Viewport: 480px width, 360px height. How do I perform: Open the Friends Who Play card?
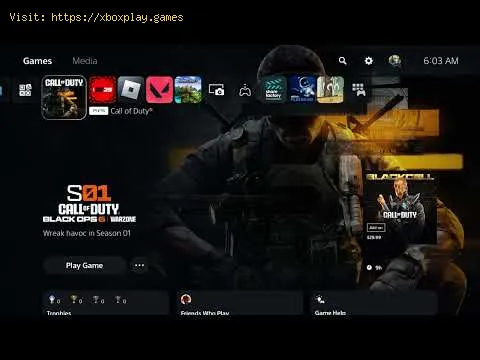[x=240, y=303]
